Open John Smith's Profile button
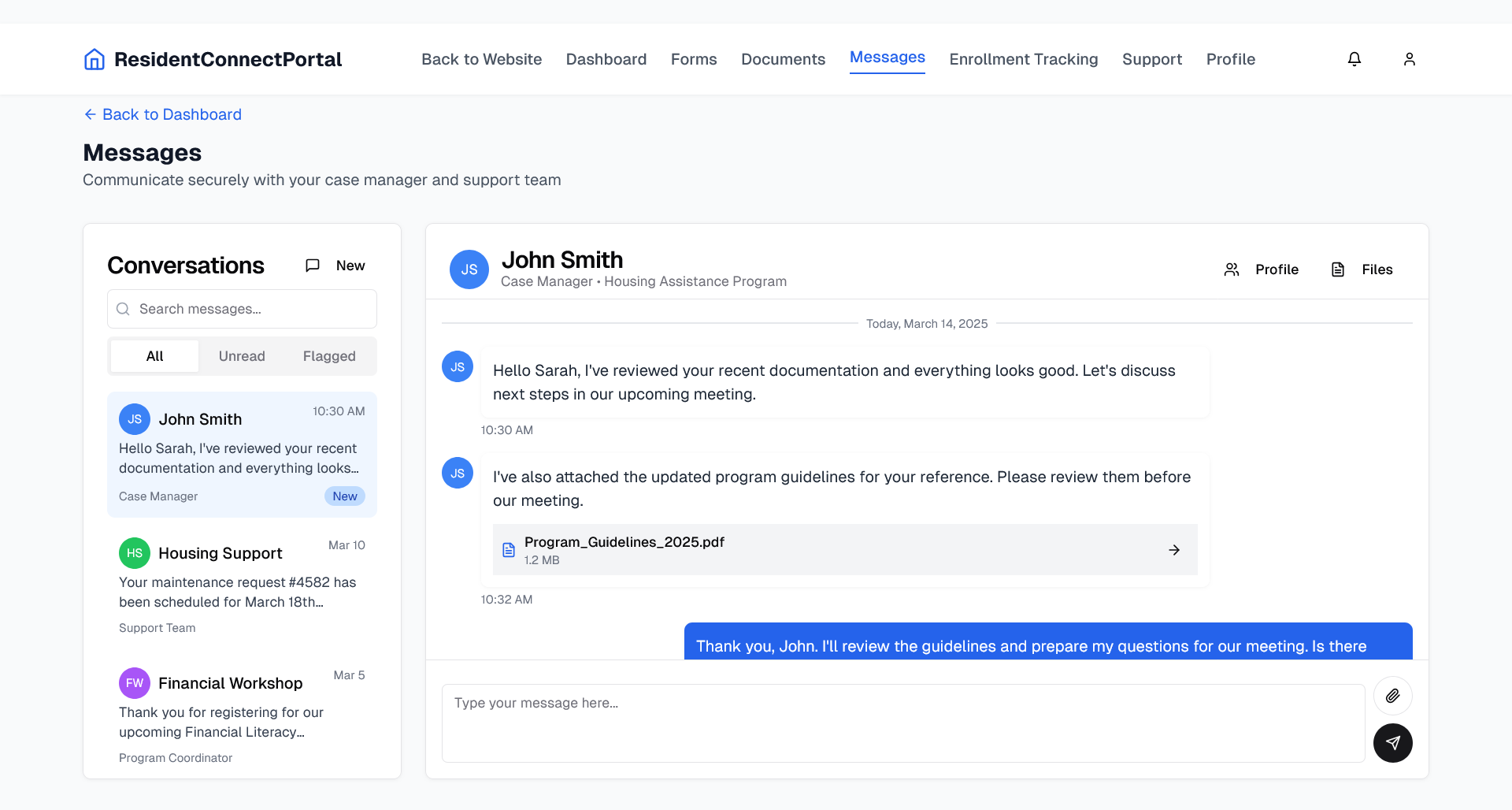Viewport: 1512px width, 810px height. click(1261, 269)
